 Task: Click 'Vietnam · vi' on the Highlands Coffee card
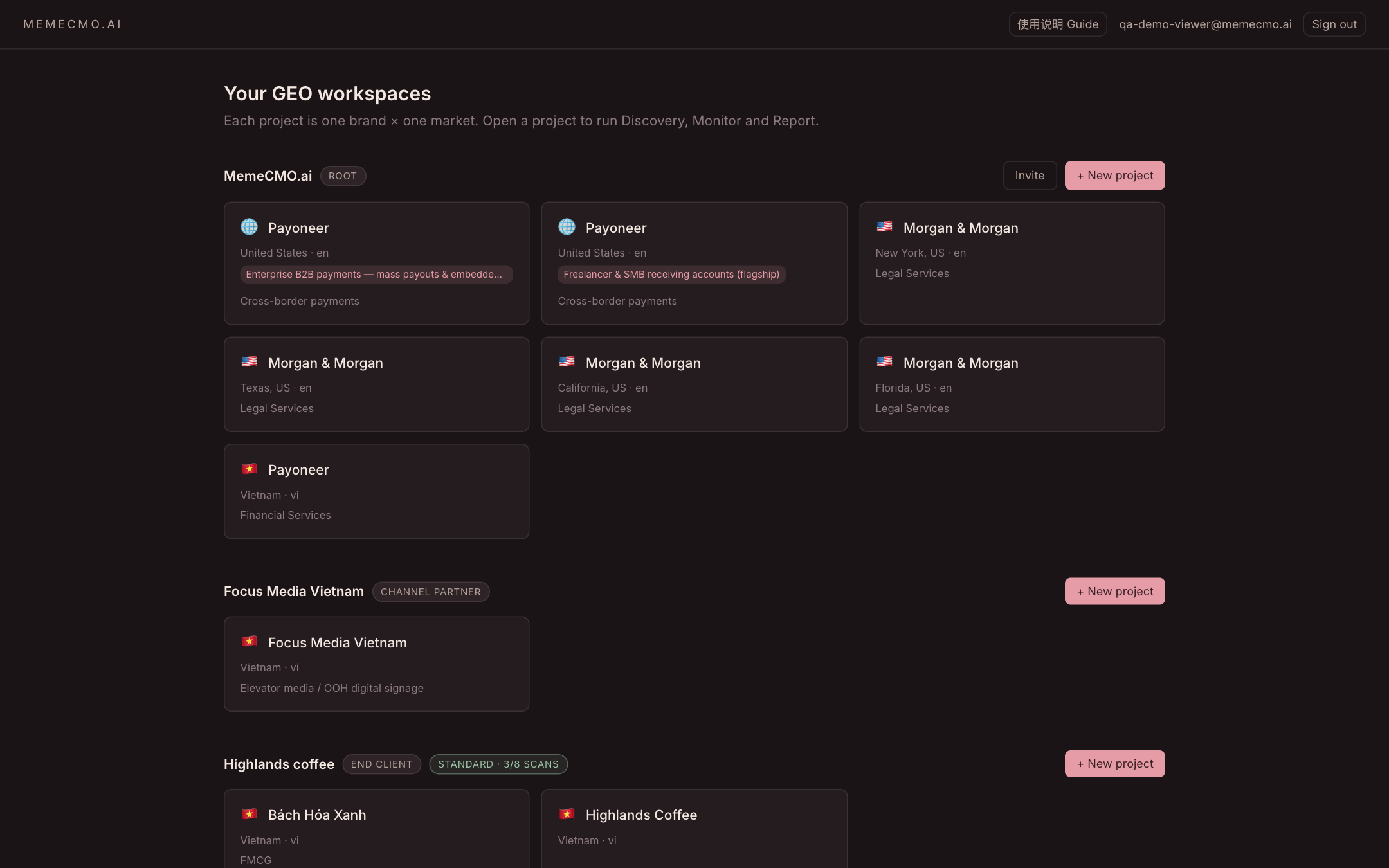tap(587, 841)
